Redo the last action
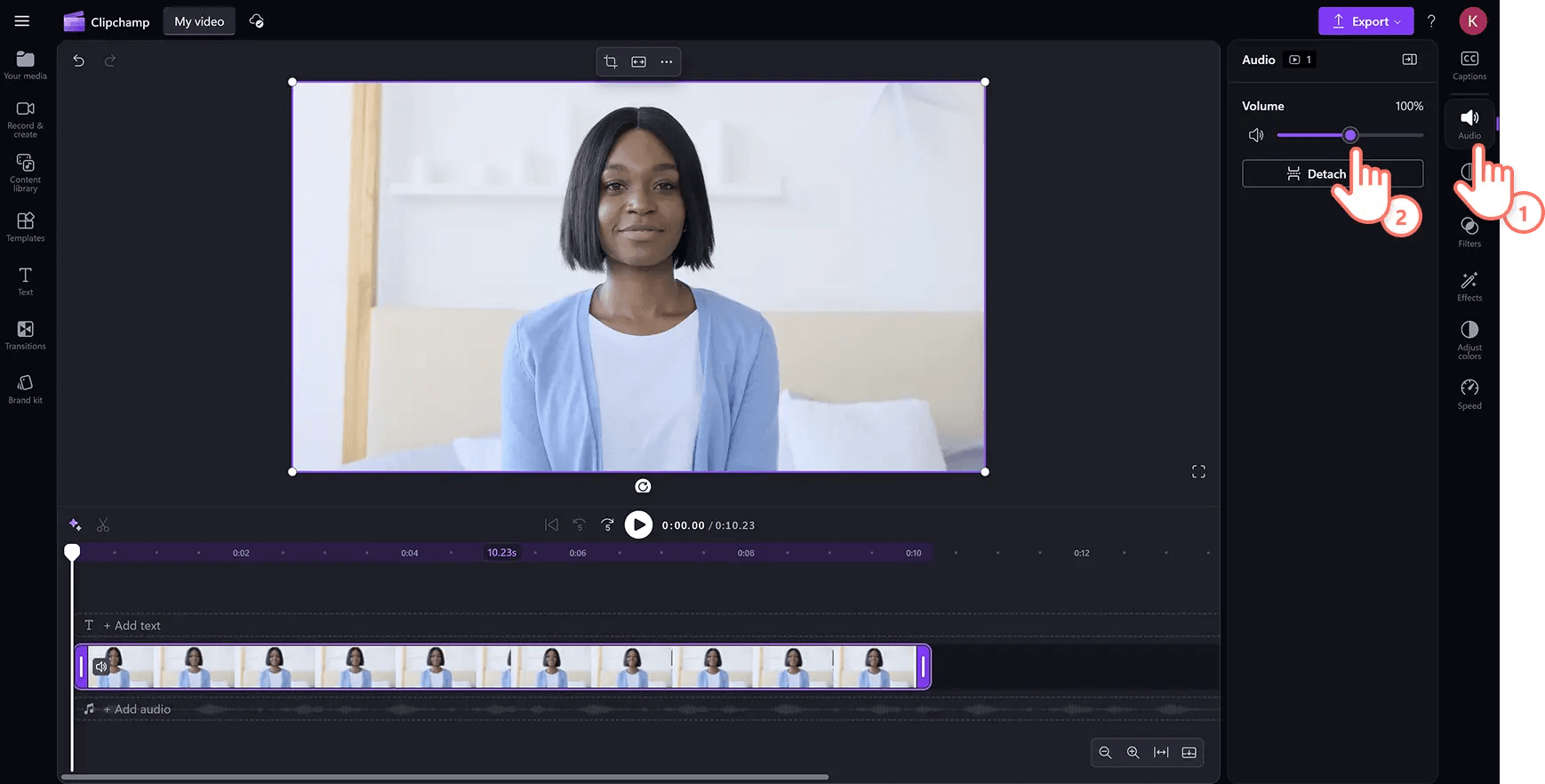This screenshot has height=784, width=1545. tap(110, 60)
